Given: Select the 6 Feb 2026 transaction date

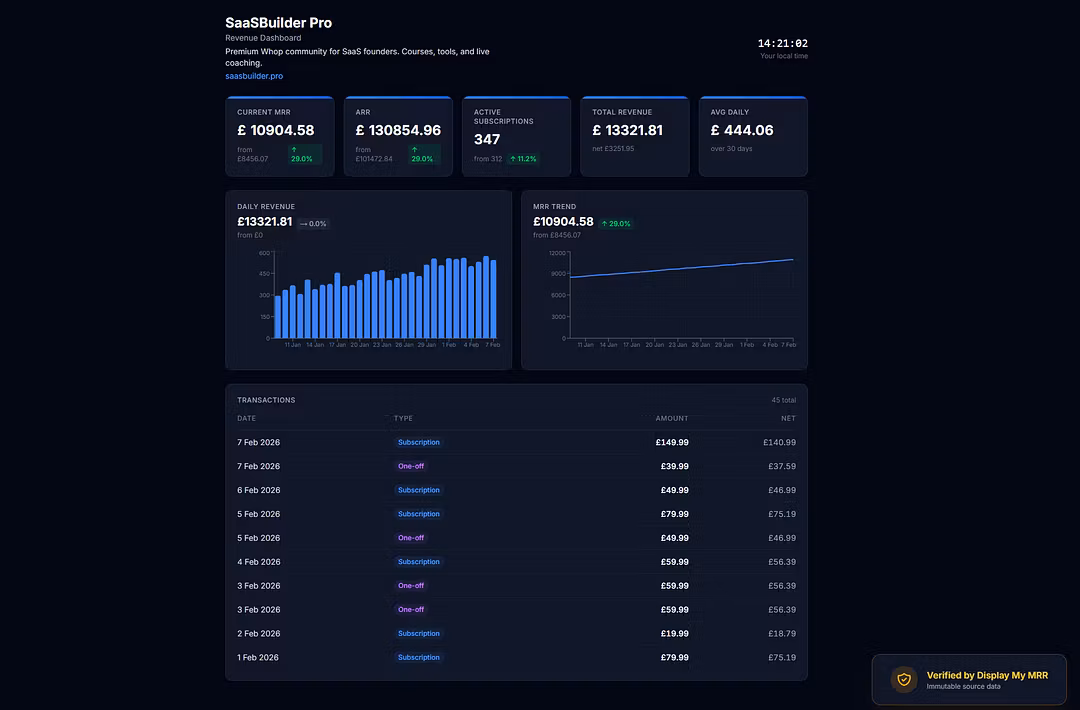Looking at the screenshot, I should pyautogui.click(x=259, y=490).
